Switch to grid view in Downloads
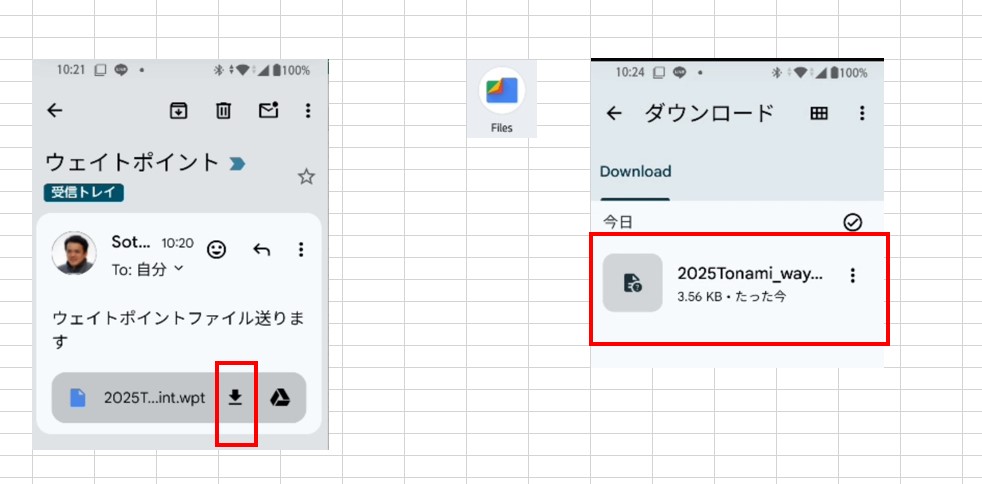Screen dimensions: 982x484 819,114
